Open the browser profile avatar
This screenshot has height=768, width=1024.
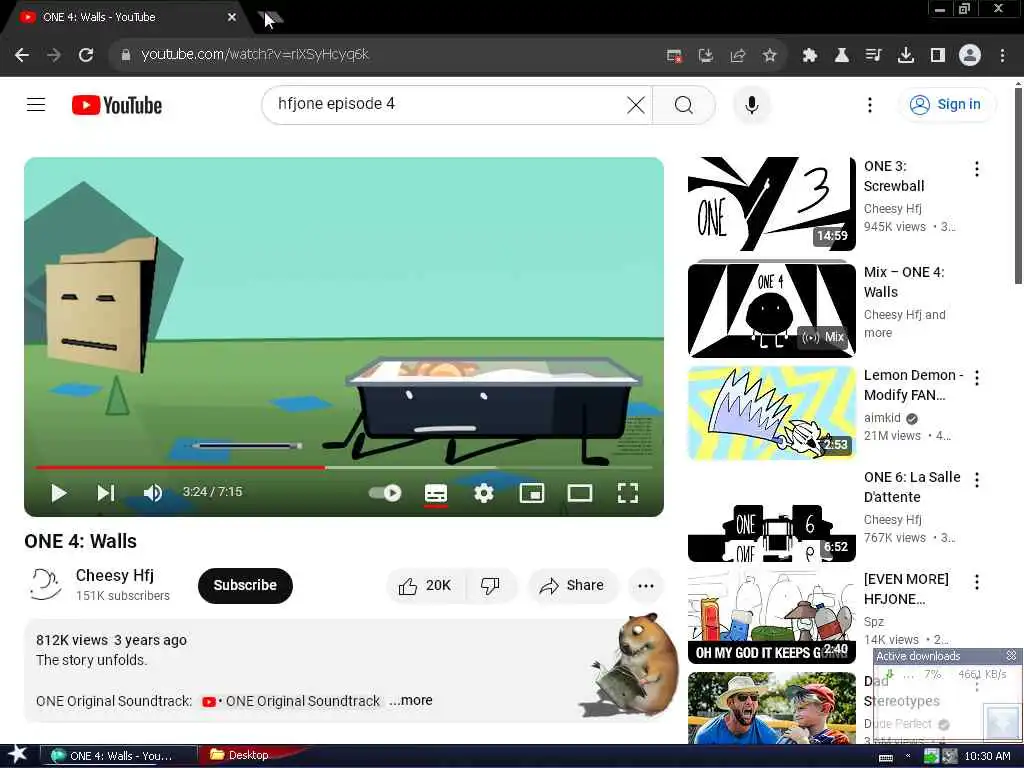click(969, 55)
